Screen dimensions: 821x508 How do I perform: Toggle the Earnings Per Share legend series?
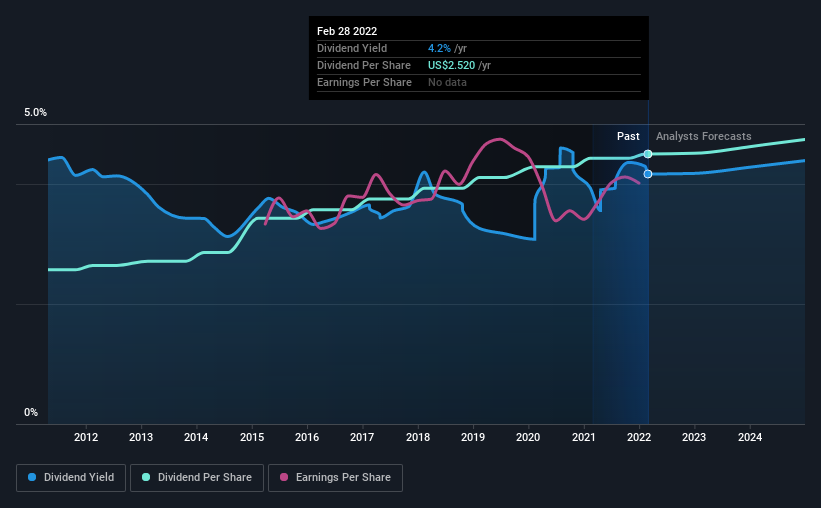[x=335, y=478]
